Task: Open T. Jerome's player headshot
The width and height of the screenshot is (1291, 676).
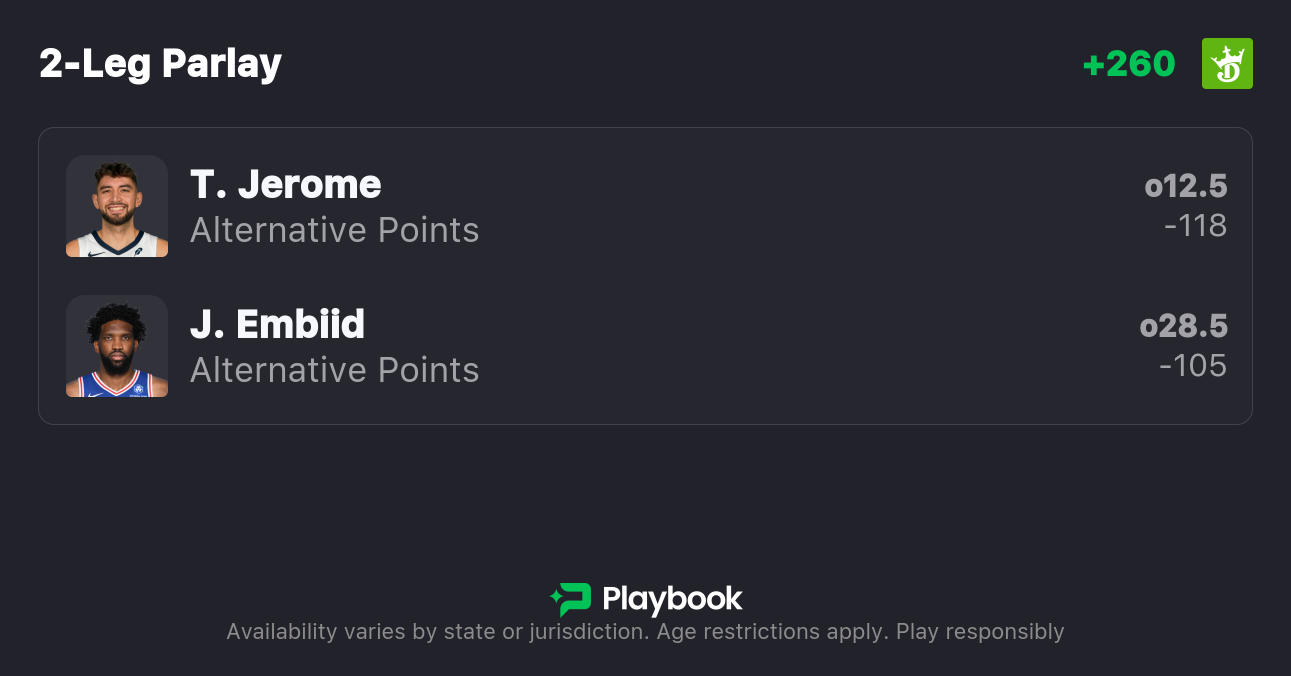Action: click(x=117, y=206)
